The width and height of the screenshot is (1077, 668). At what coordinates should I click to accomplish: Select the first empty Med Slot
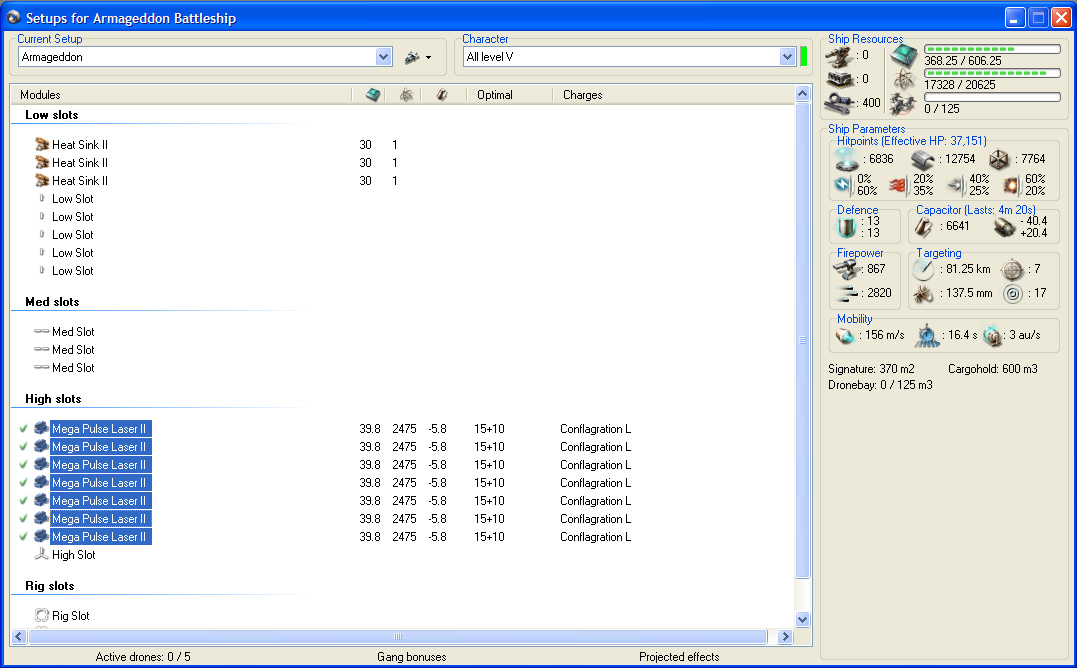[73, 332]
